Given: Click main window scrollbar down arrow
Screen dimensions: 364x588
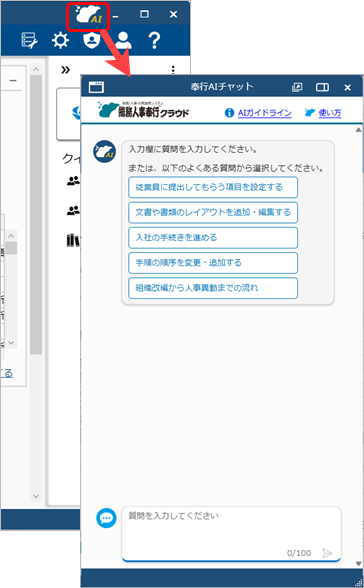Looking at the screenshot, I should coord(36,496).
